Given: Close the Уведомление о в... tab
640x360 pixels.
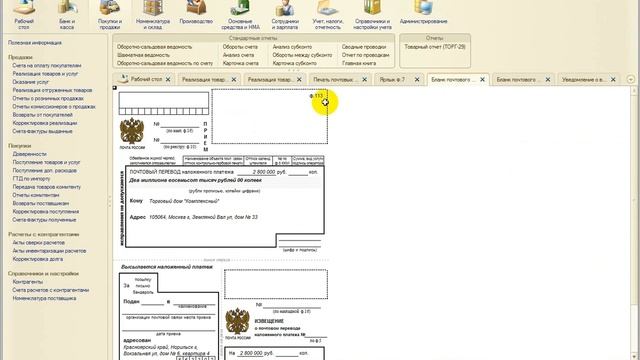Looking at the screenshot, I should click(x=613, y=80).
